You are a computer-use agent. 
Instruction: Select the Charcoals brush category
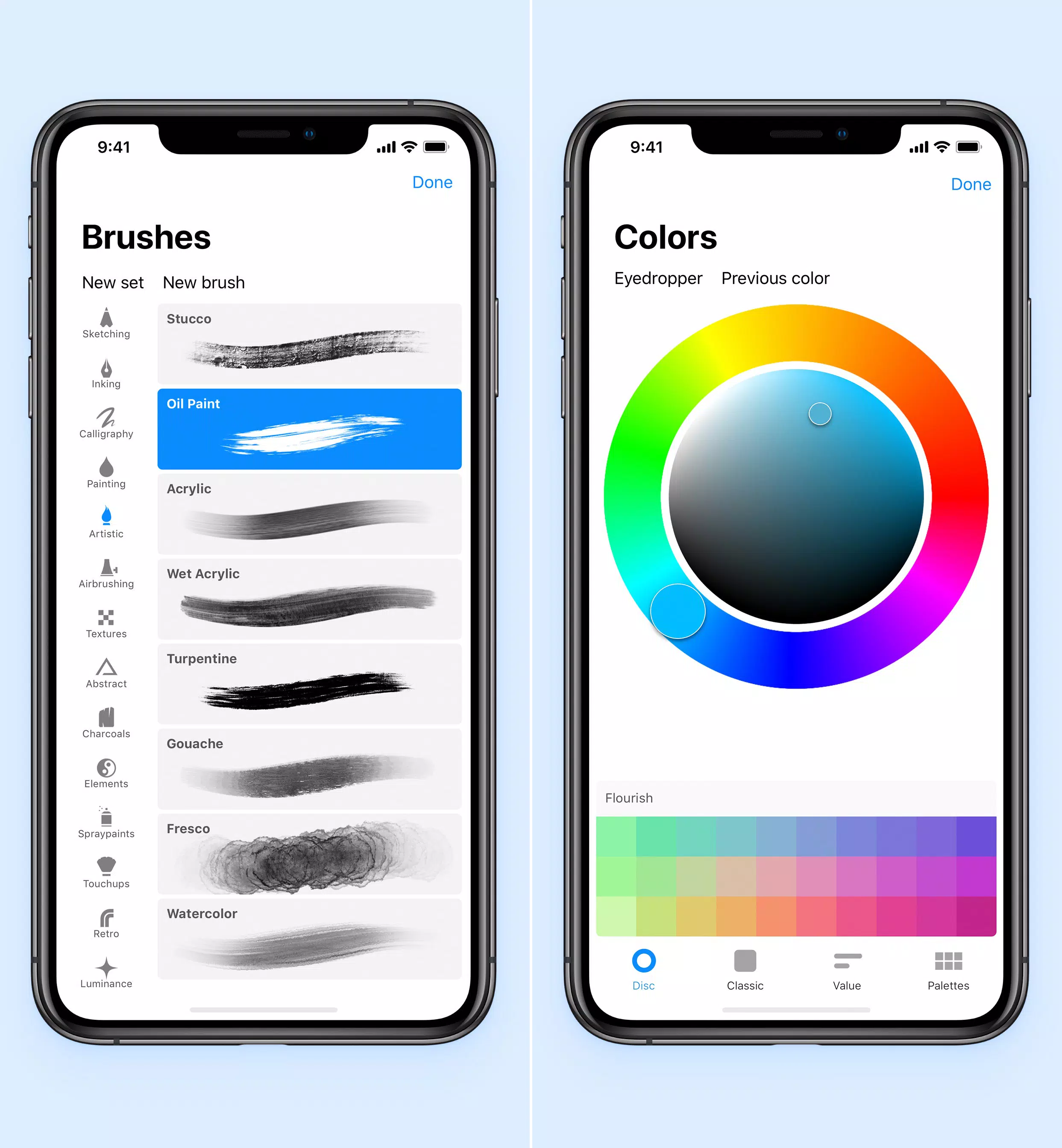pos(106,730)
